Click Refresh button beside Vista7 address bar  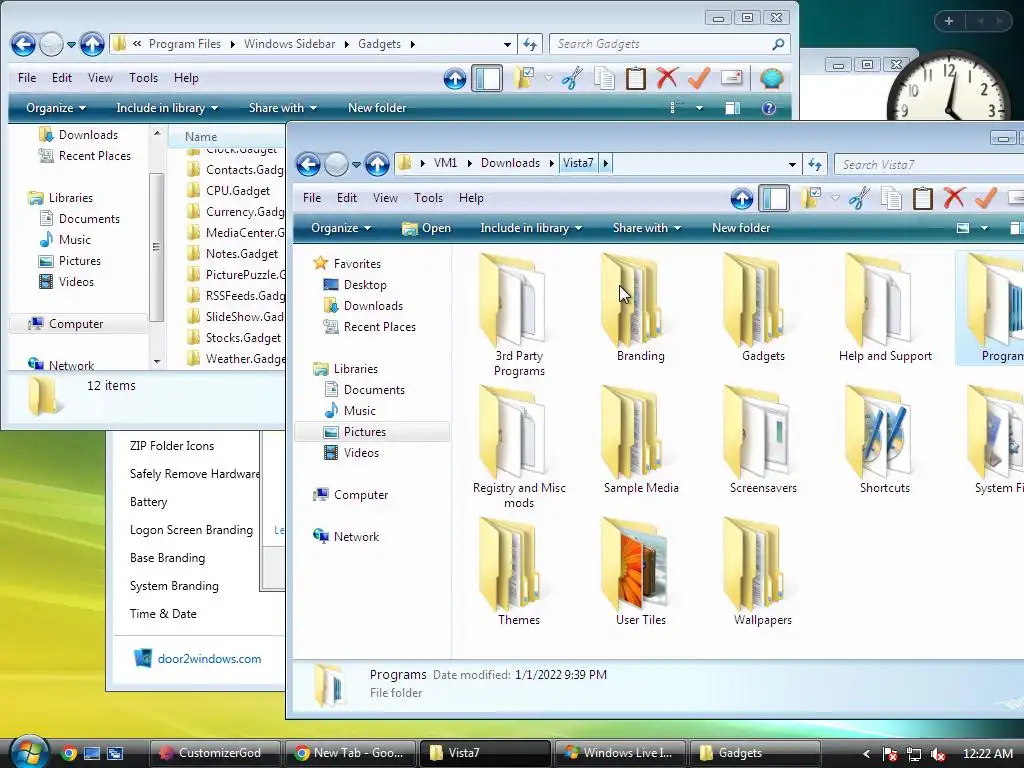814,165
